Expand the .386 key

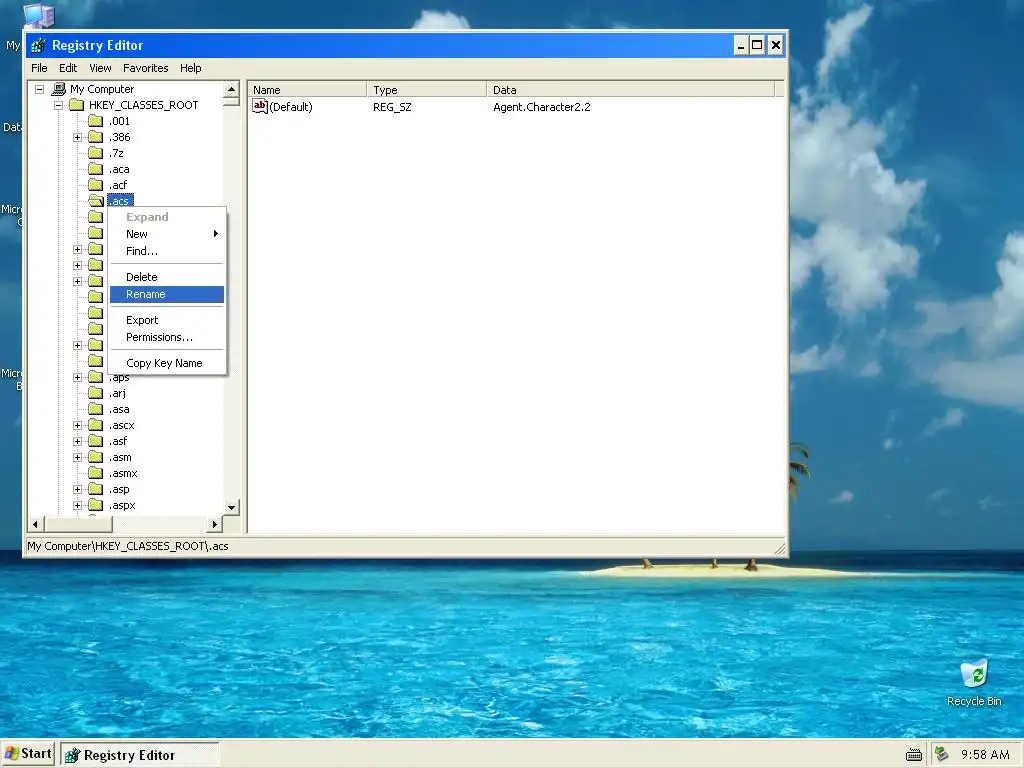pos(78,137)
